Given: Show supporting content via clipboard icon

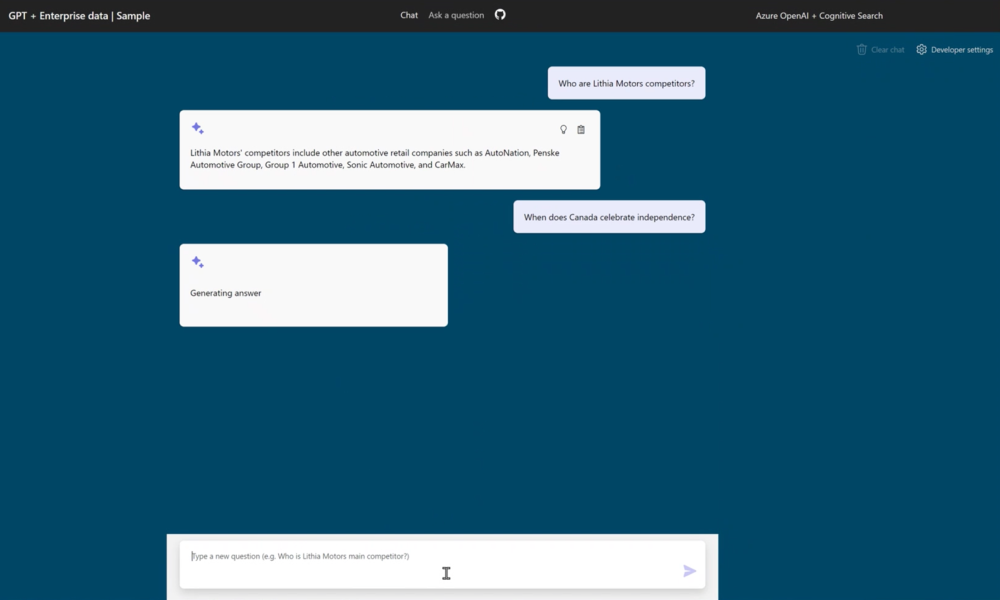Looking at the screenshot, I should pyautogui.click(x=581, y=129).
